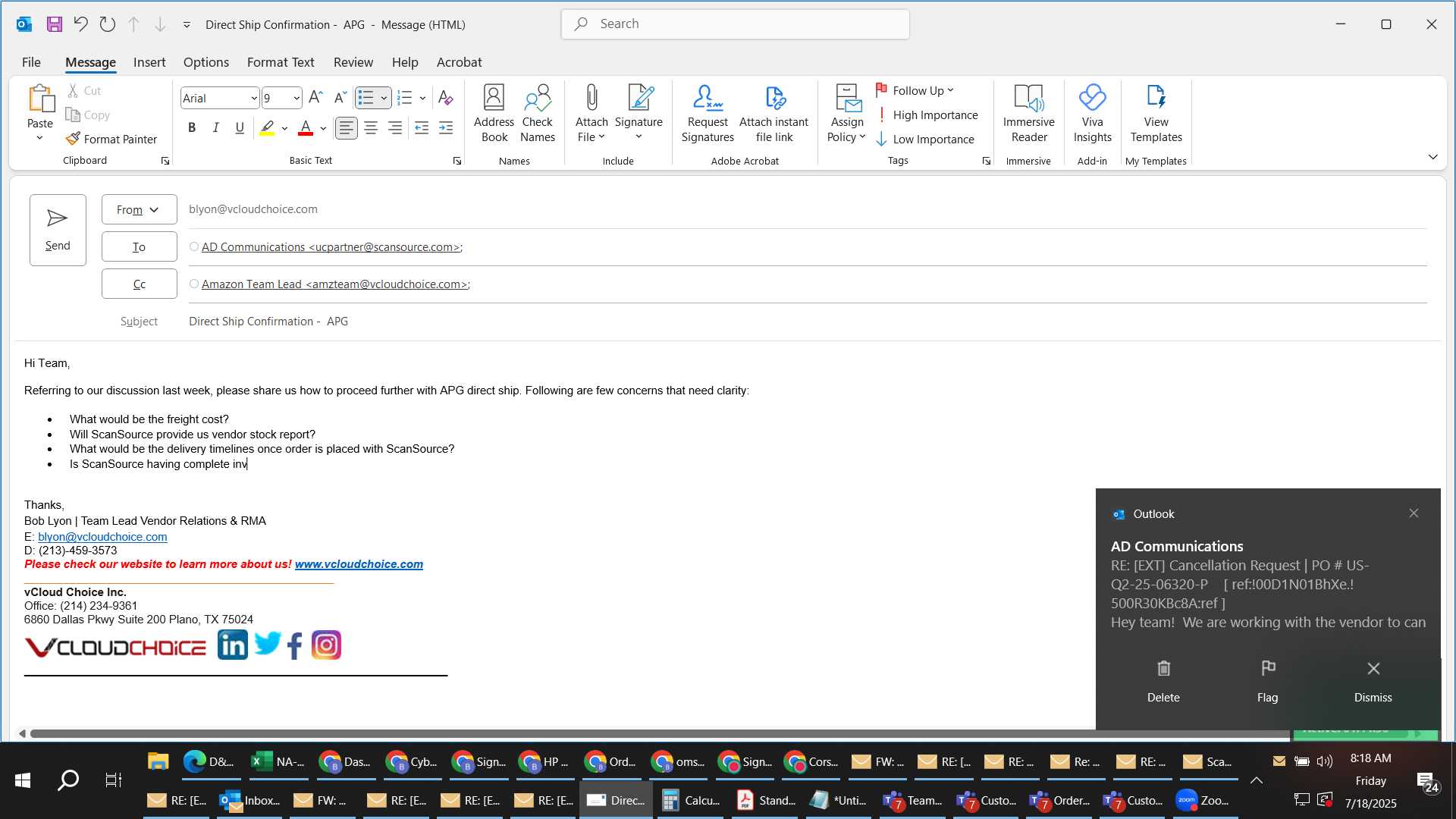The height and width of the screenshot is (819, 1456).
Task: Center align the paragraph text
Action: 371,128
